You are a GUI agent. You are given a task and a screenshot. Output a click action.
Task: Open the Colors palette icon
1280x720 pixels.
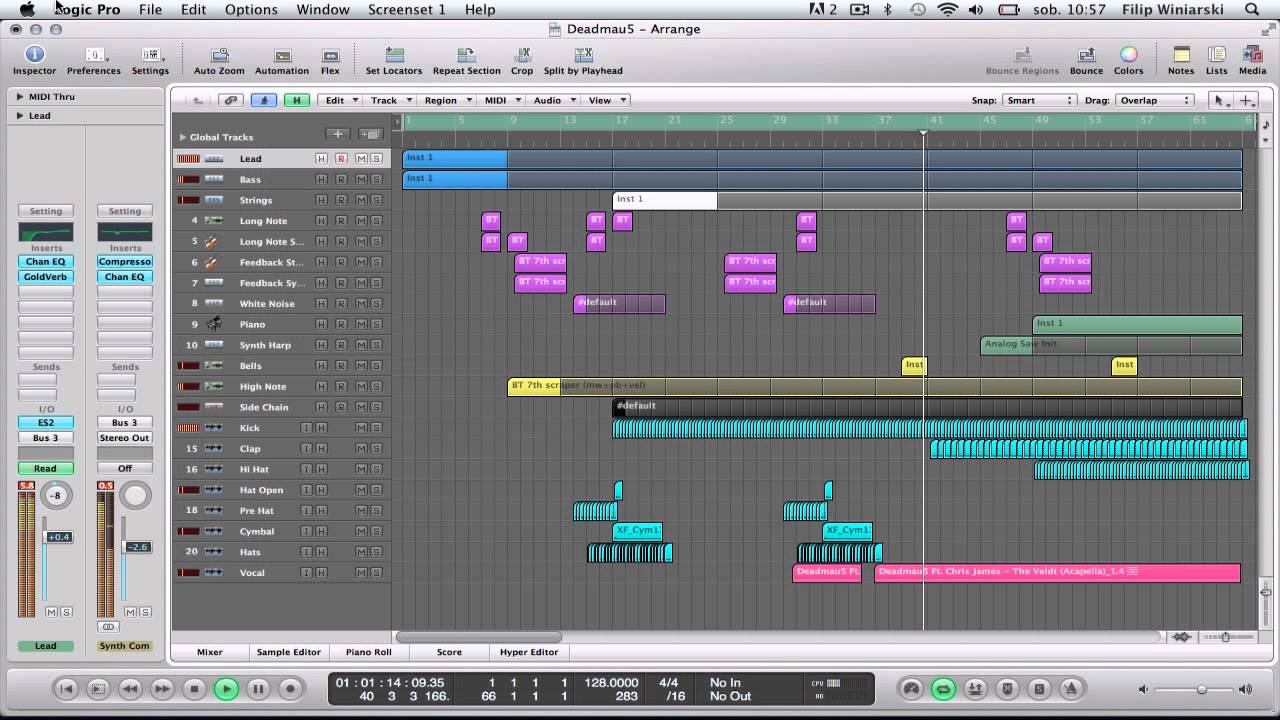[1128, 55]
